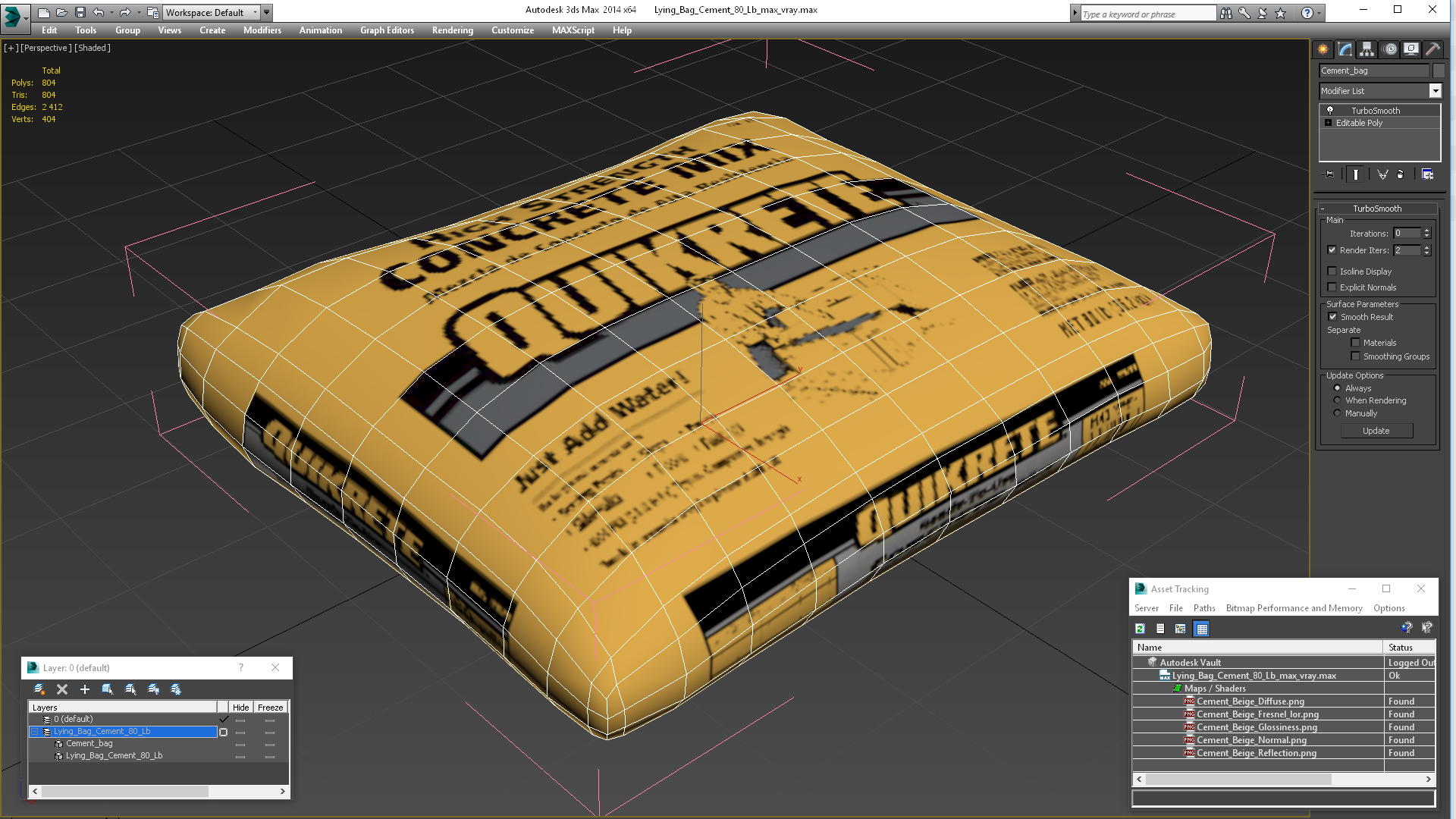Click the Pin Stack icon
1456x819 pixels.
1329,174
